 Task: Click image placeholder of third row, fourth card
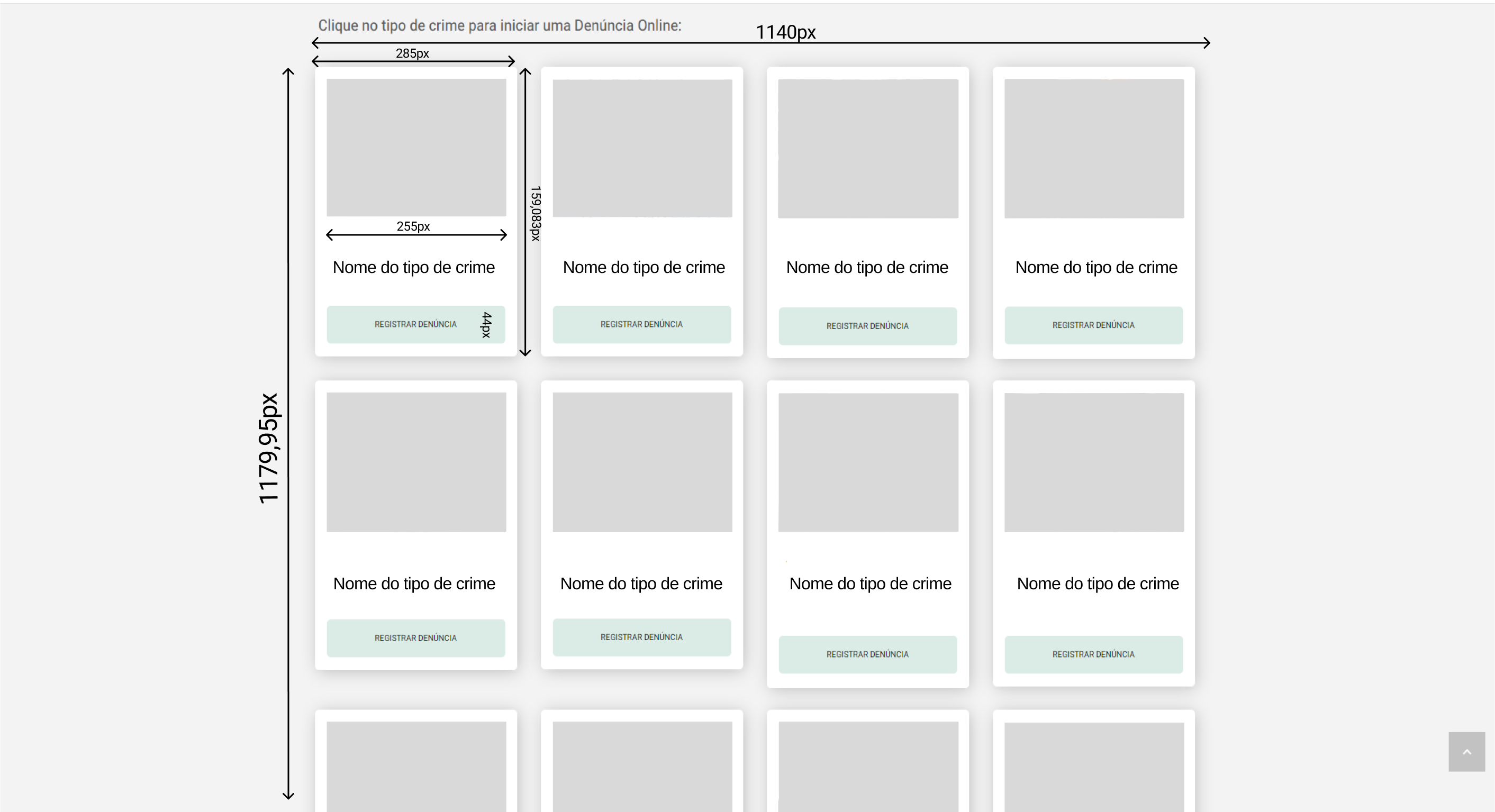(x=1094, y=767)
